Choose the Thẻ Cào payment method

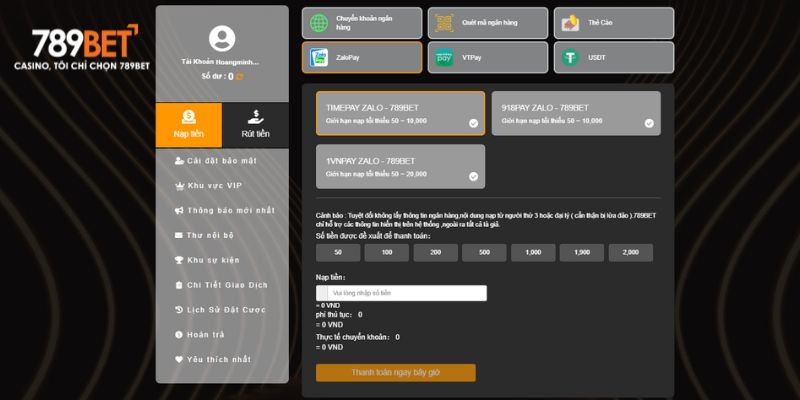[614, 23]
